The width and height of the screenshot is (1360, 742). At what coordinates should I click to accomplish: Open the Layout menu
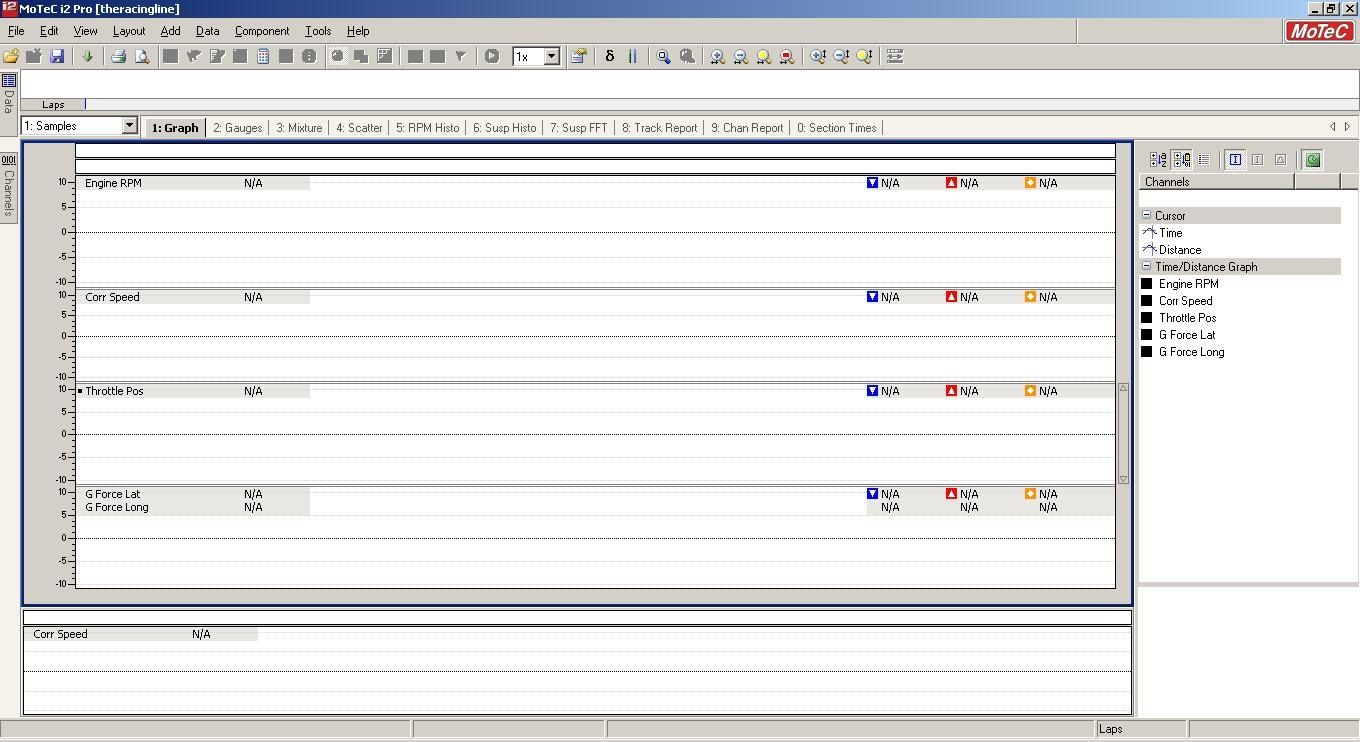pos(129,31)
